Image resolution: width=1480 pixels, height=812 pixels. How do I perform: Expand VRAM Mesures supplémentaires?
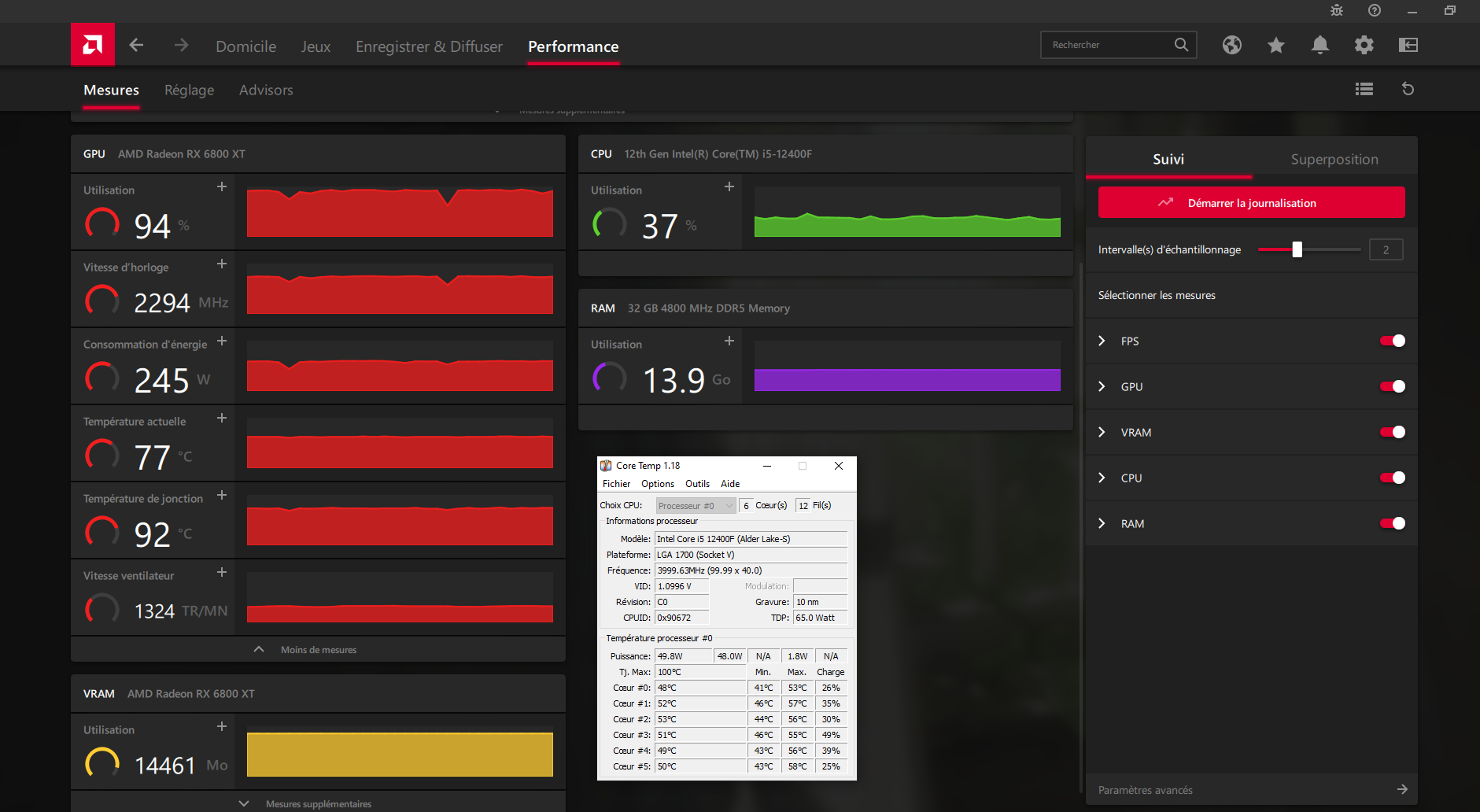pos(318,803)
